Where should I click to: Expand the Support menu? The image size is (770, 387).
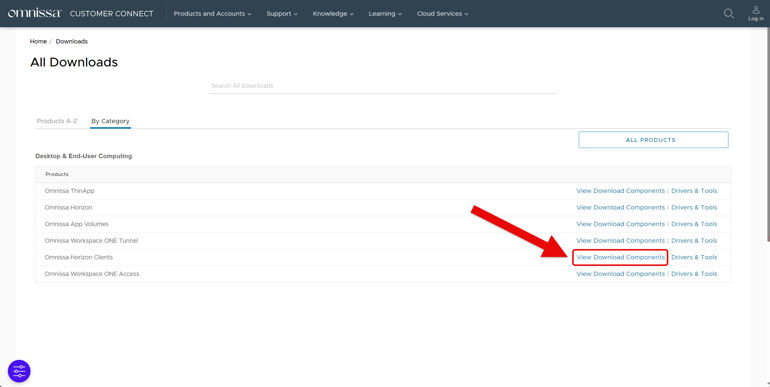[282, 14]
